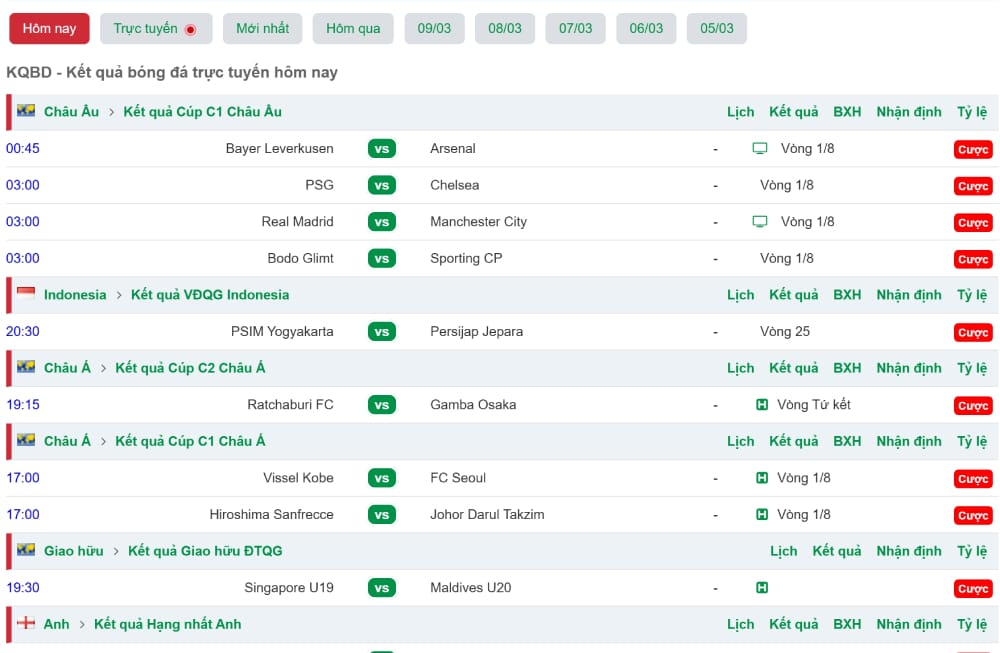Viewport: 1000px width, 653px height.
Task: Click VS badge for Bodo Glimt vs Sporting CP
Action: [382, 259]
